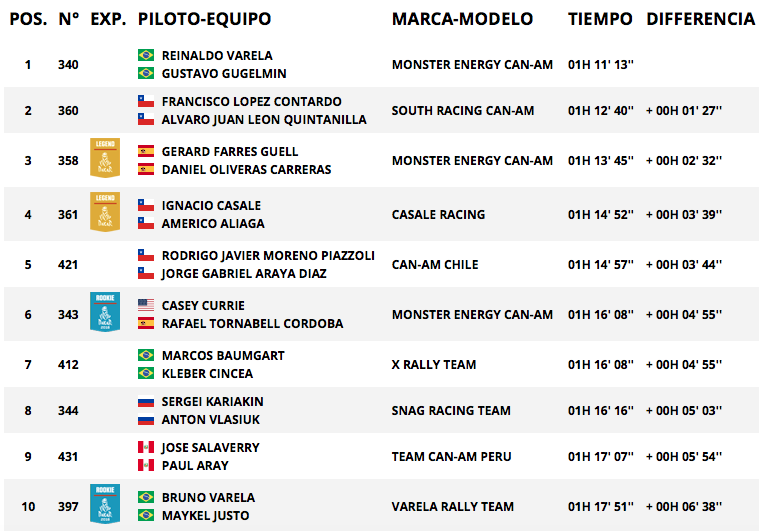Click the MARCA-MODELO column header

[x=462, y=19]
